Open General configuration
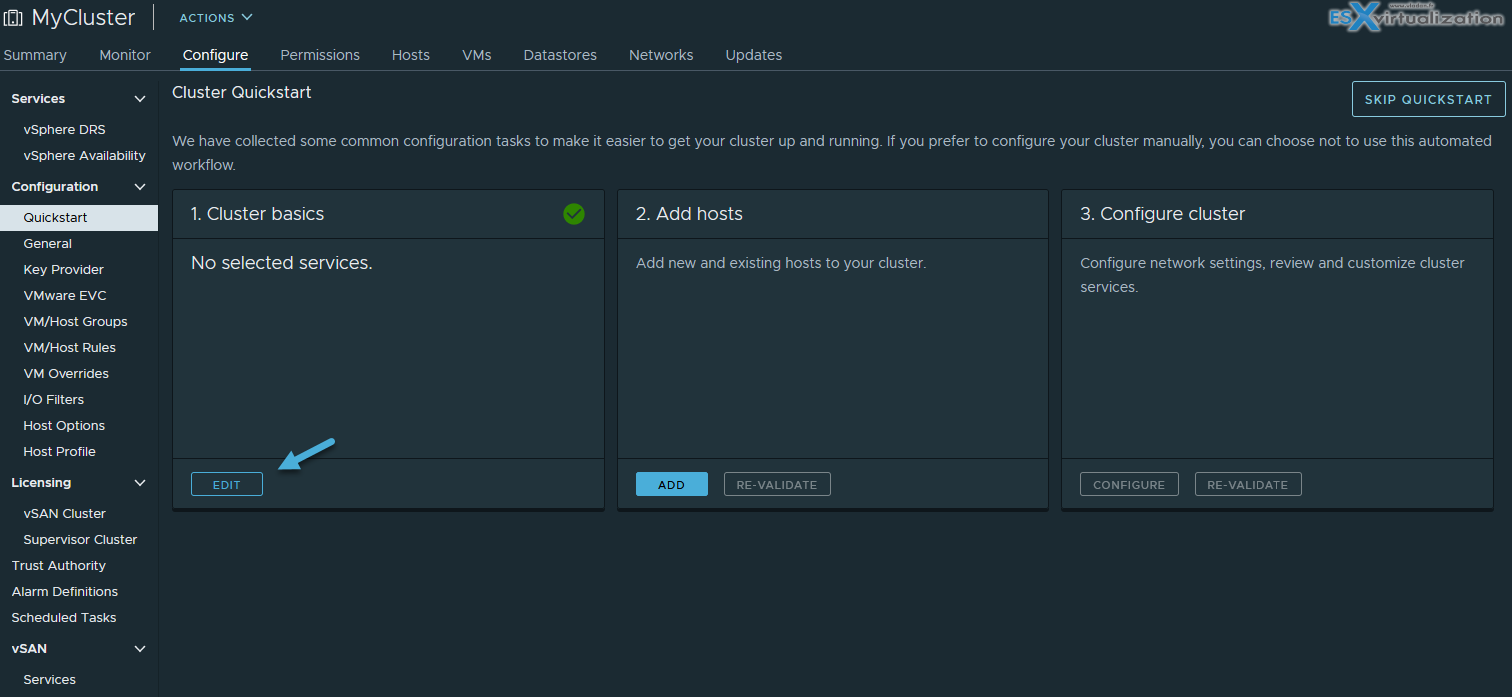 (x=48, y=244)
